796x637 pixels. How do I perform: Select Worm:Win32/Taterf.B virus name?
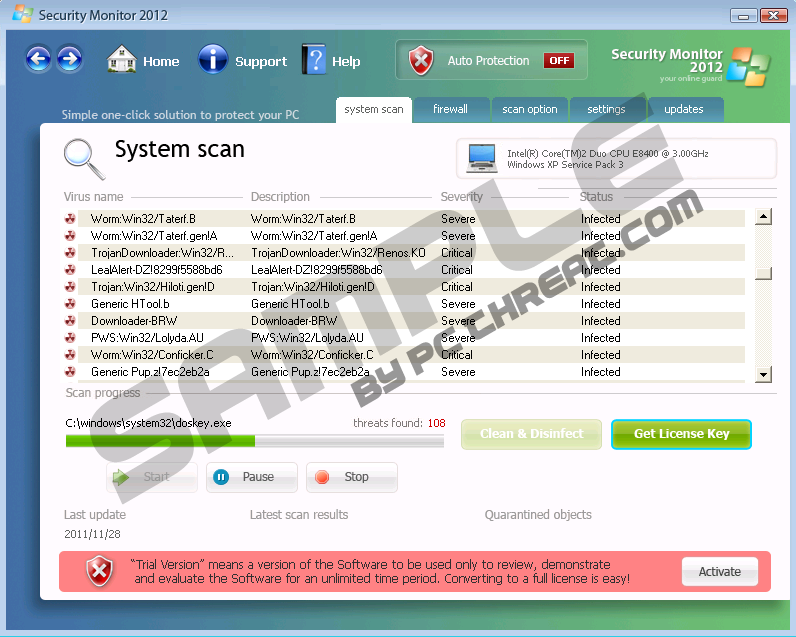pos(143,219)
